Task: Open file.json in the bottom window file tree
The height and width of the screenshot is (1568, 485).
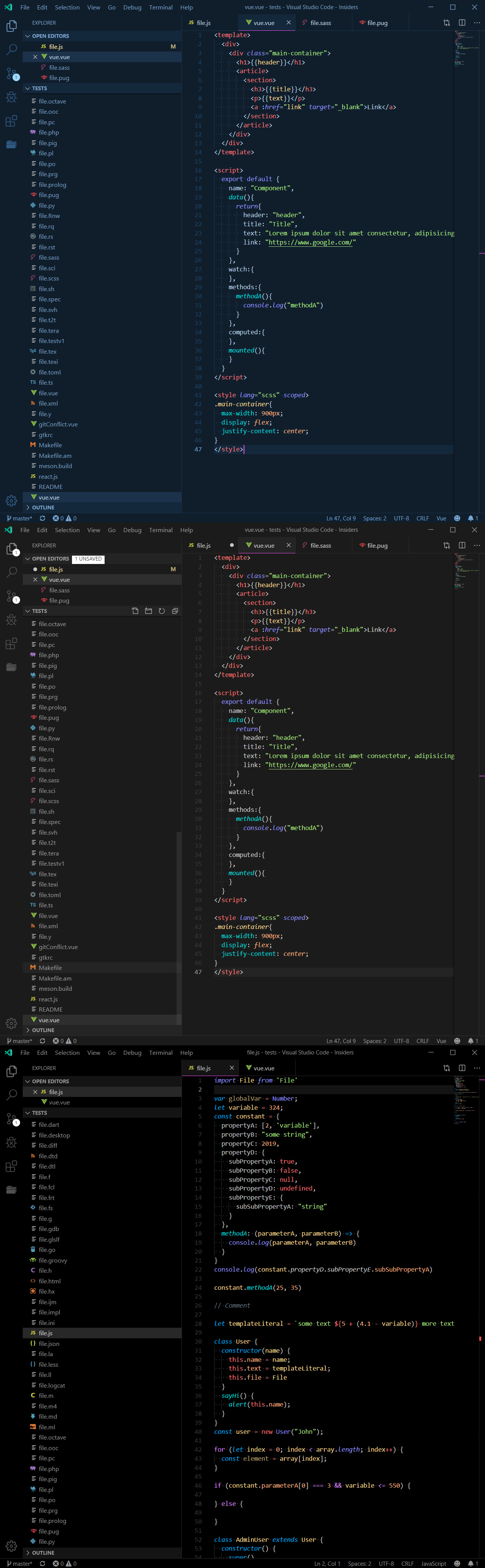Action: coord(49,1343)
